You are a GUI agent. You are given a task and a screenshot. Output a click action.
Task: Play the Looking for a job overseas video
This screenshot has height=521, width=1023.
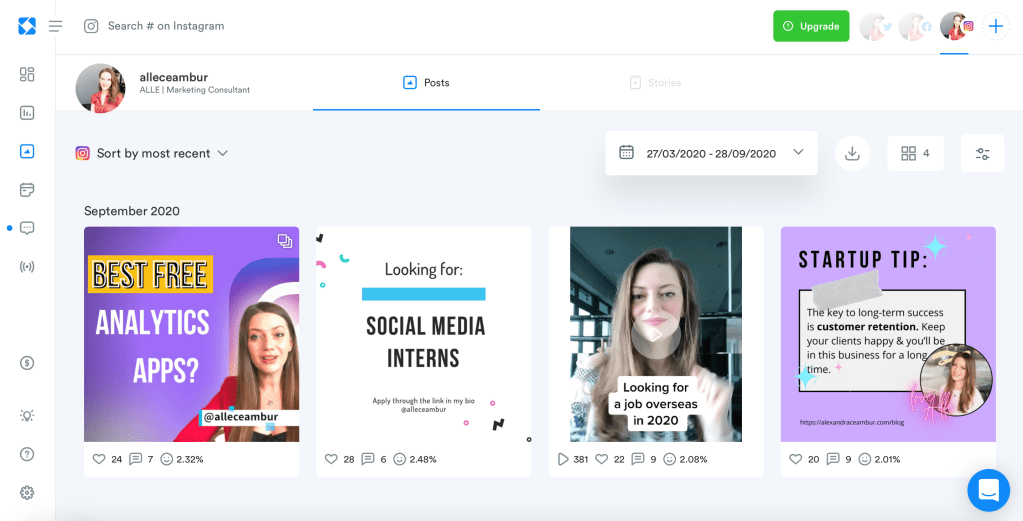(x=655, y=334)
